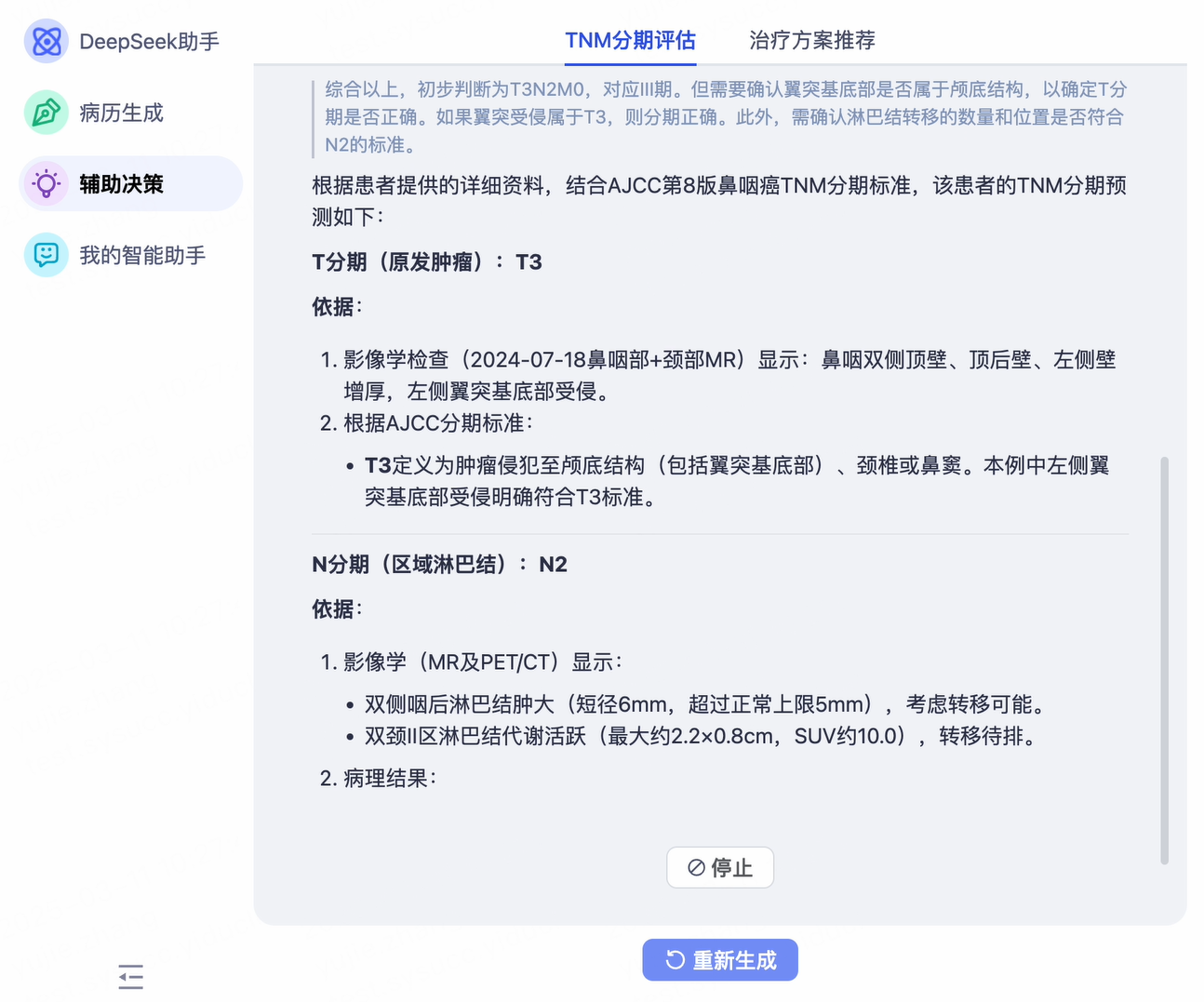Click the bullet text defining T3 invasion criteria
The height and width of the screenshot is (1002, 1204).
[736, 481]
